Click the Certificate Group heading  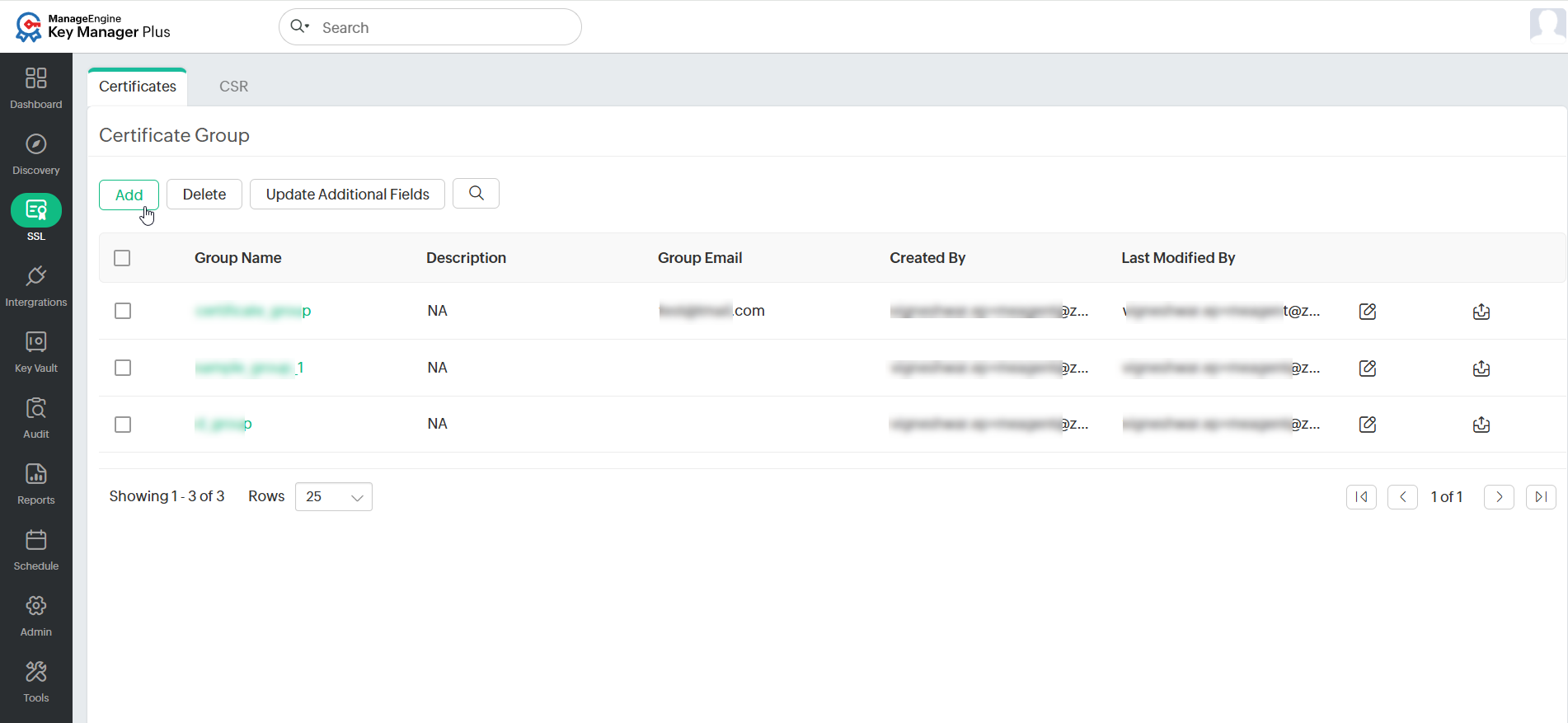[x=174, y=135]
